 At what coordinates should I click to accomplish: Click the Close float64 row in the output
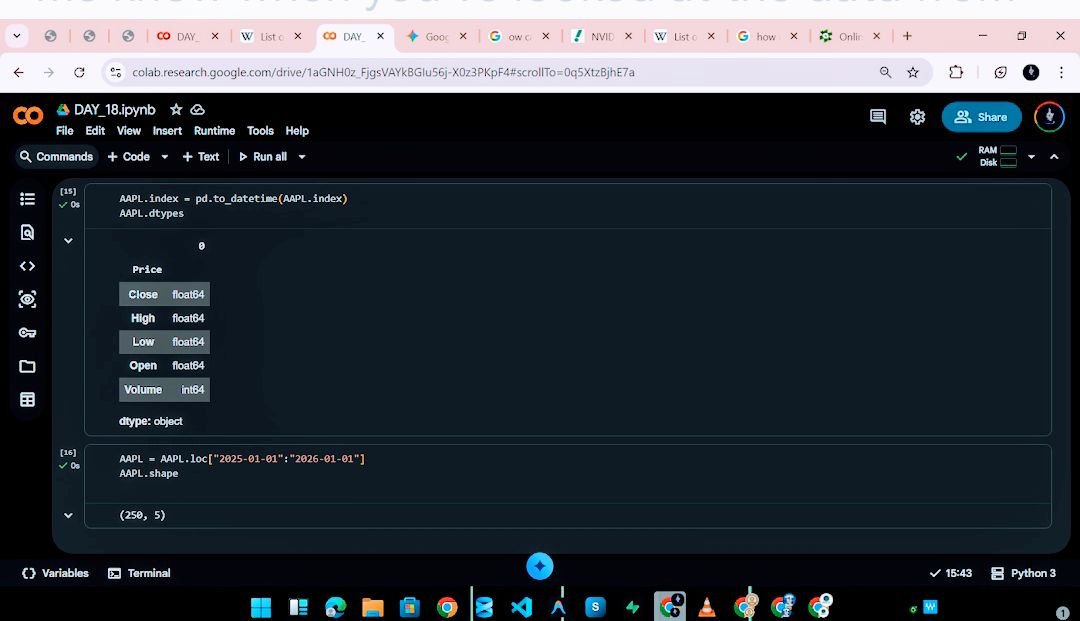pos(164,295)
